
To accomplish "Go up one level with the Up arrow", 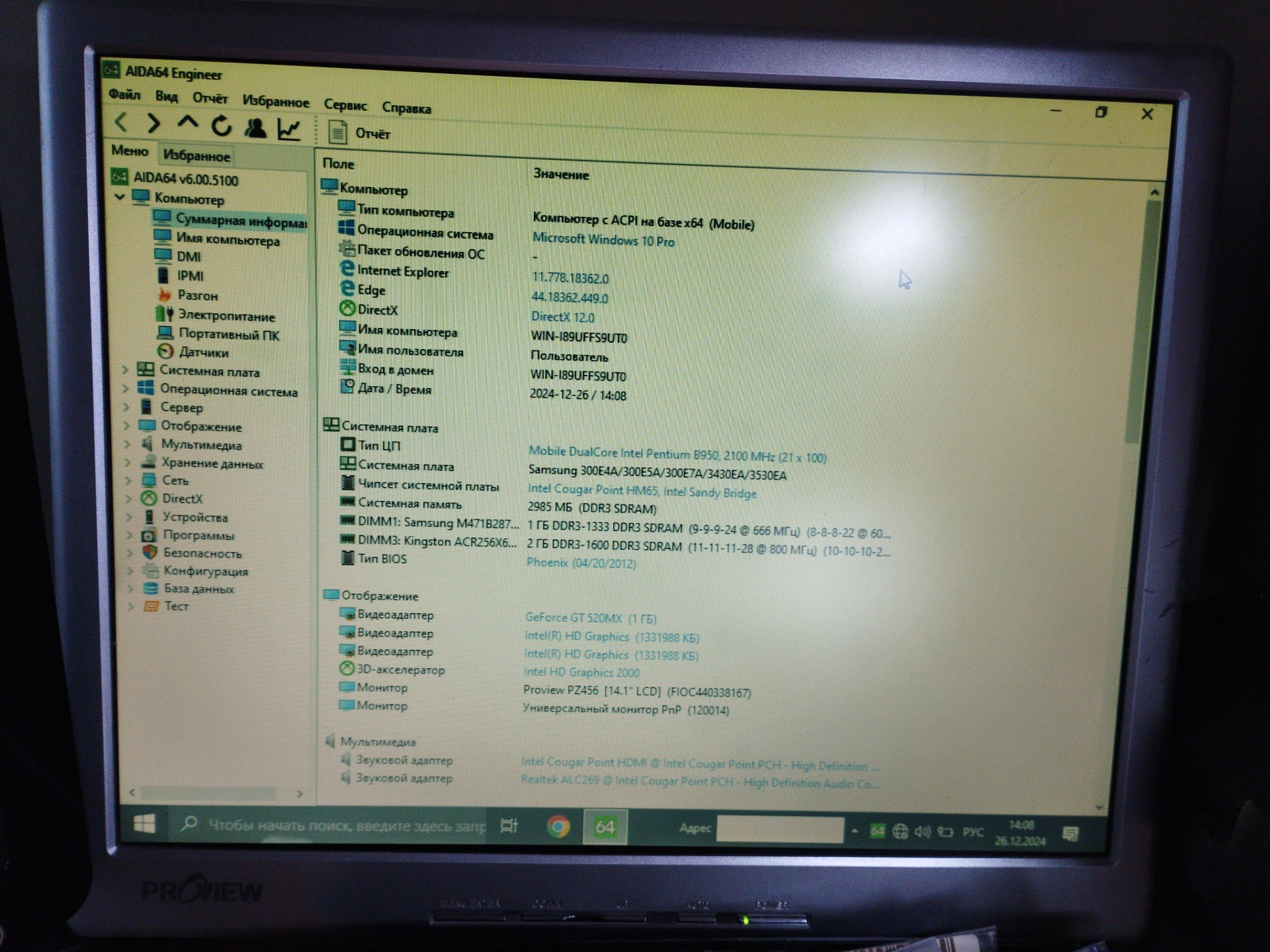I will point(188,124).
